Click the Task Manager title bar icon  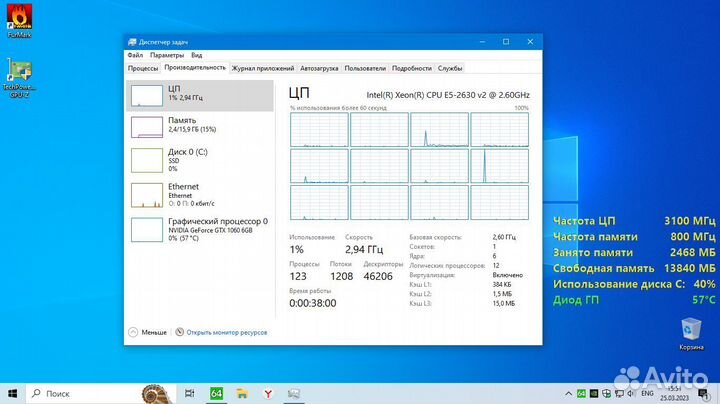(x=132, y=42)
